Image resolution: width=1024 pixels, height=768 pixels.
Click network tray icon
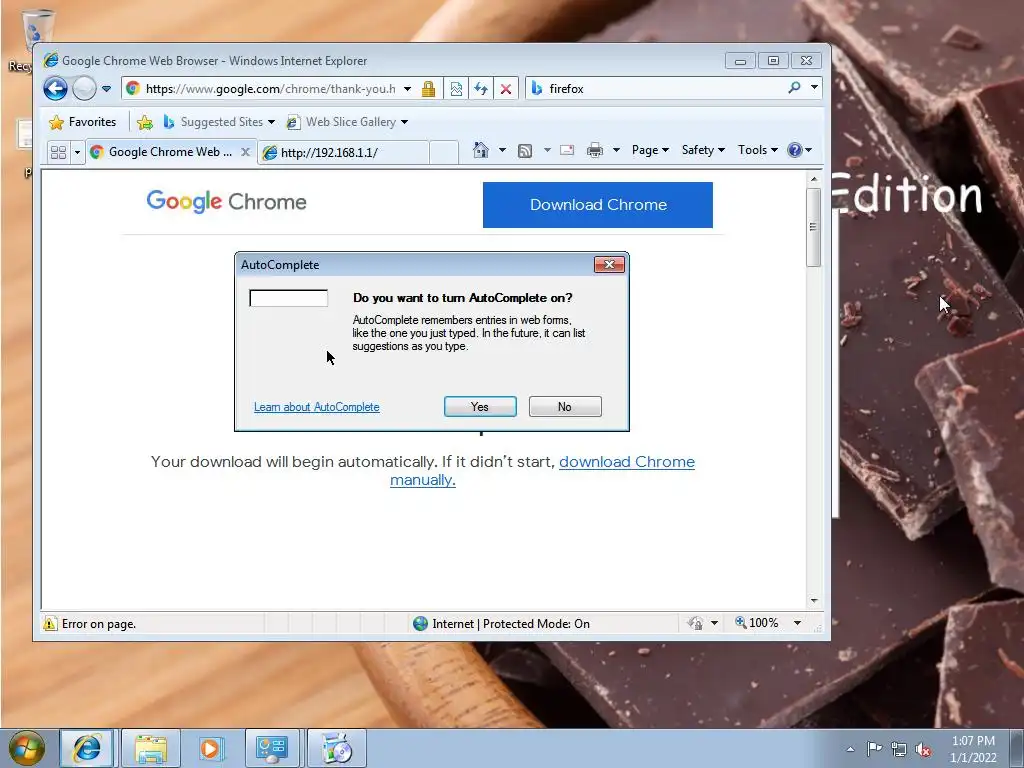point(899,749)
